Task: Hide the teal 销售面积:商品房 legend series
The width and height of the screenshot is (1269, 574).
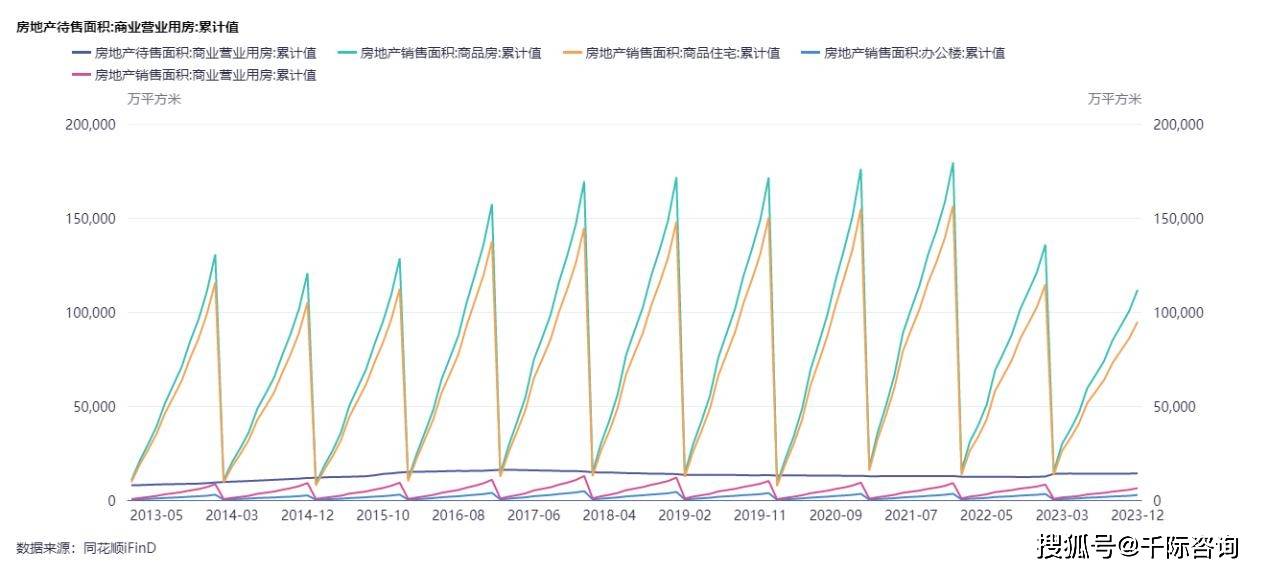Action: tap(440, 53)
